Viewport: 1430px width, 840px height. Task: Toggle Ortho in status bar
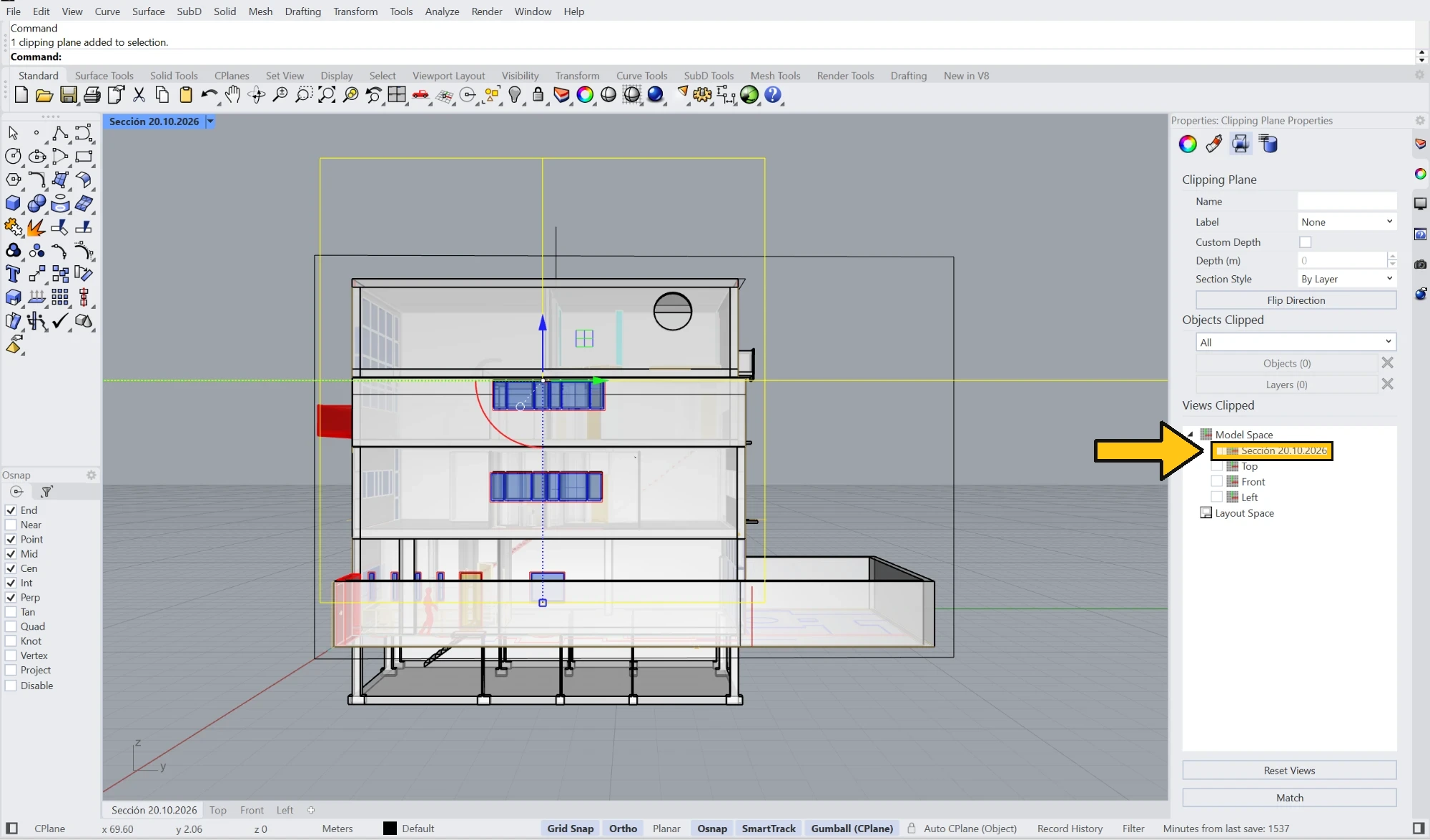(x=623, y=829)
